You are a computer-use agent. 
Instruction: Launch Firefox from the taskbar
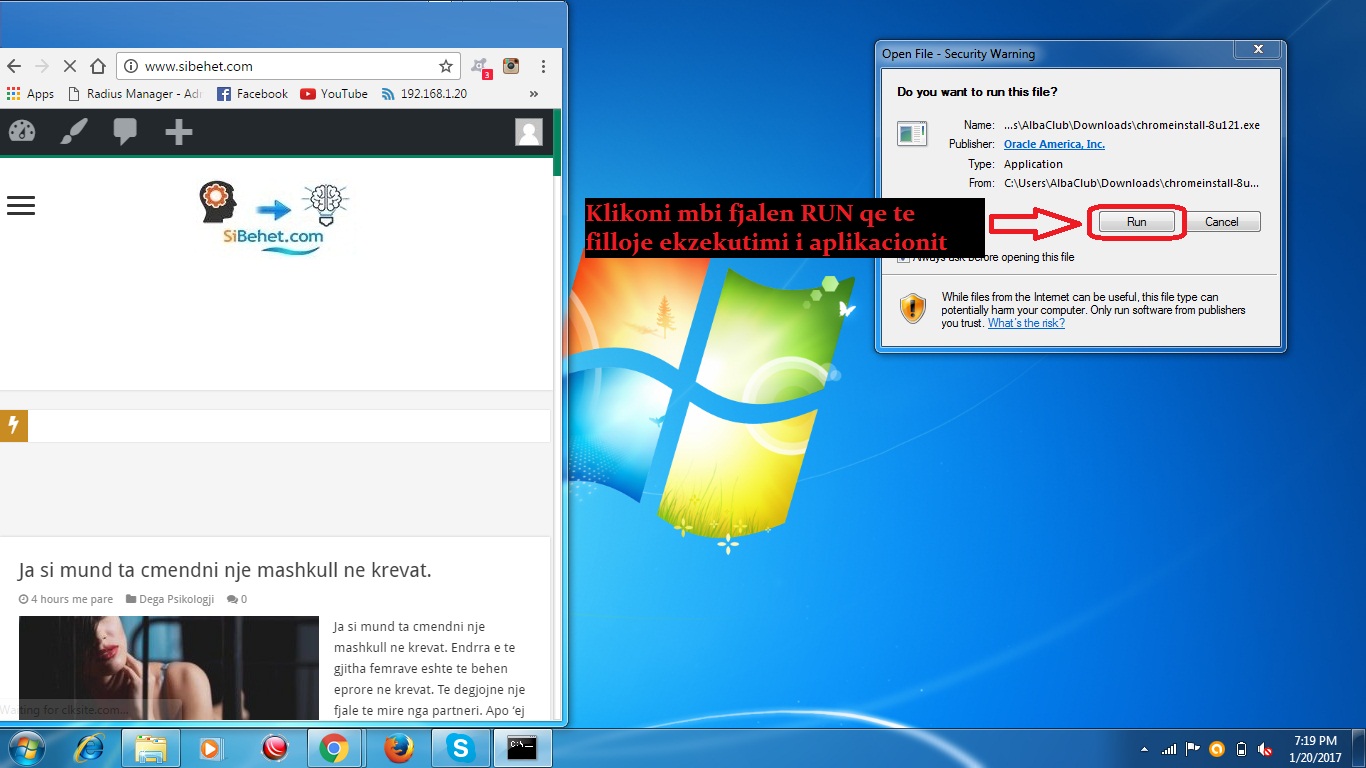click(398, 748)
